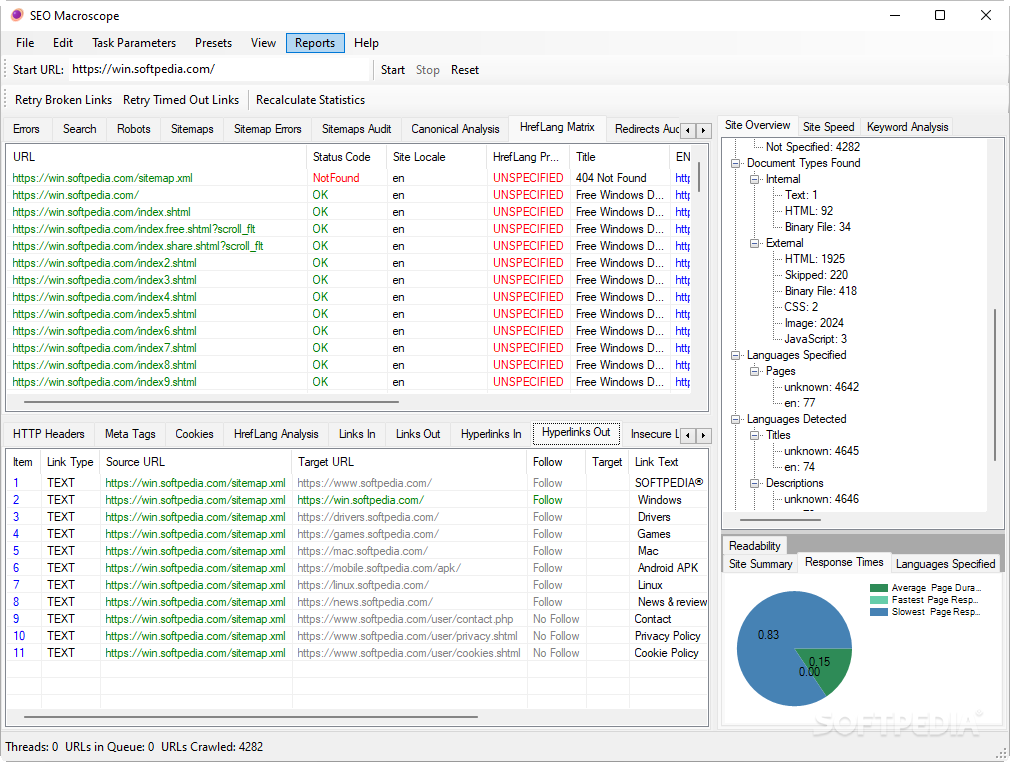Switch to the Canonical Analysis tab
Viewport: 1010px width, 762px height.
click(x=455, y=129)
